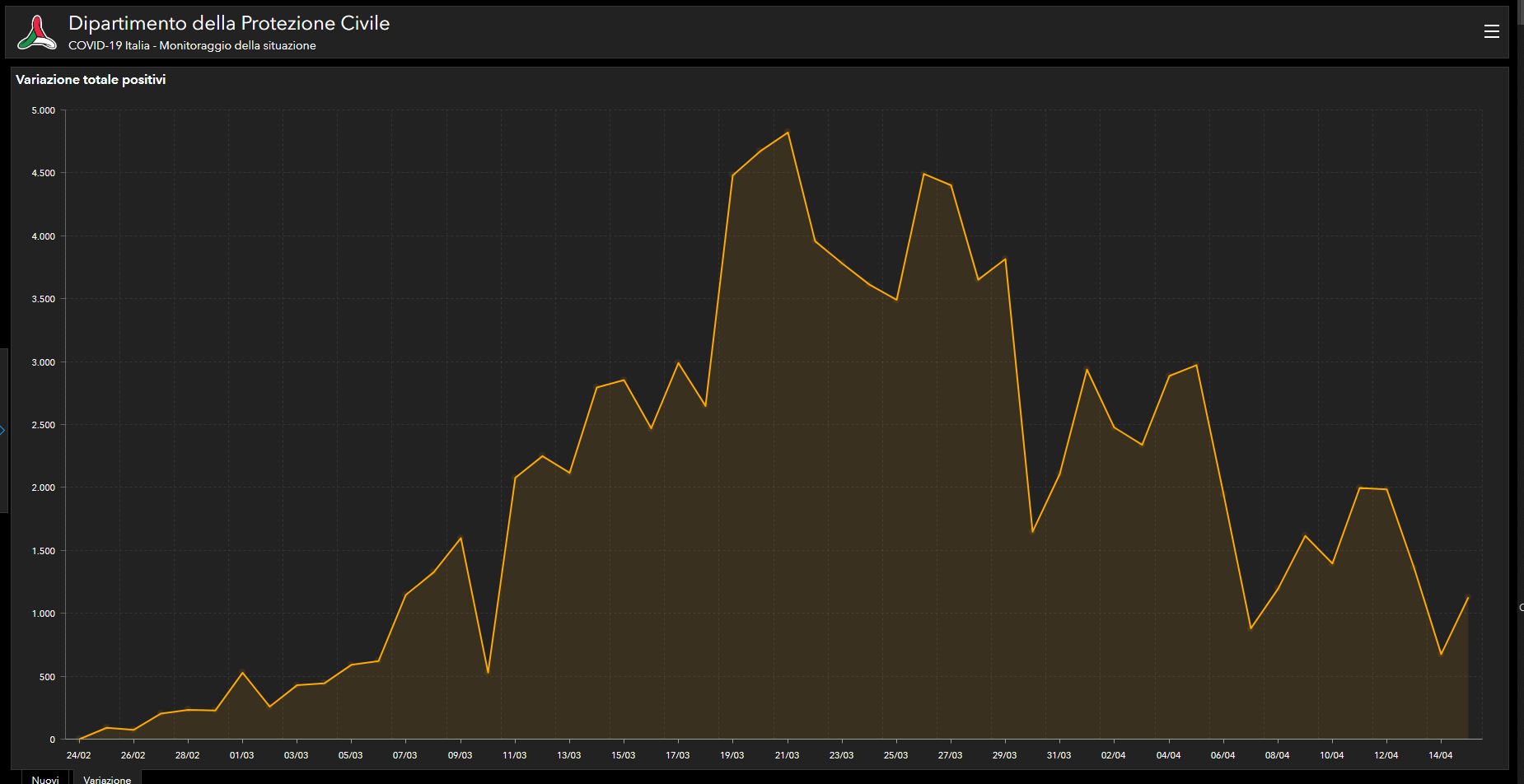Click the 2.000 y-axis label
The width and height of the screenshot is (1524, 784).
(x=43, y=488)
